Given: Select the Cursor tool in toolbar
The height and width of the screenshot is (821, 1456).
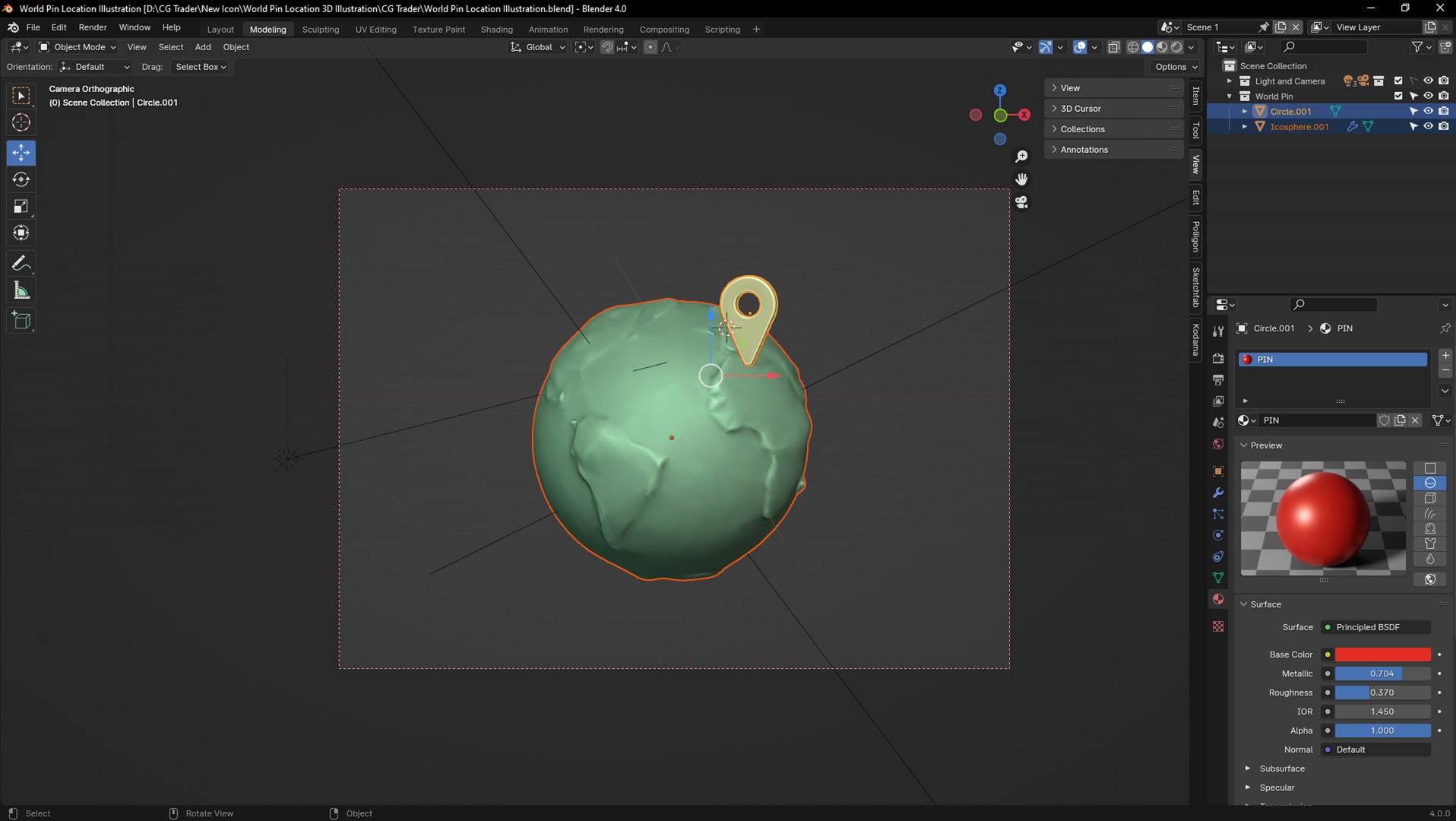Looking at the screenshot, I should tap(21, 122).
